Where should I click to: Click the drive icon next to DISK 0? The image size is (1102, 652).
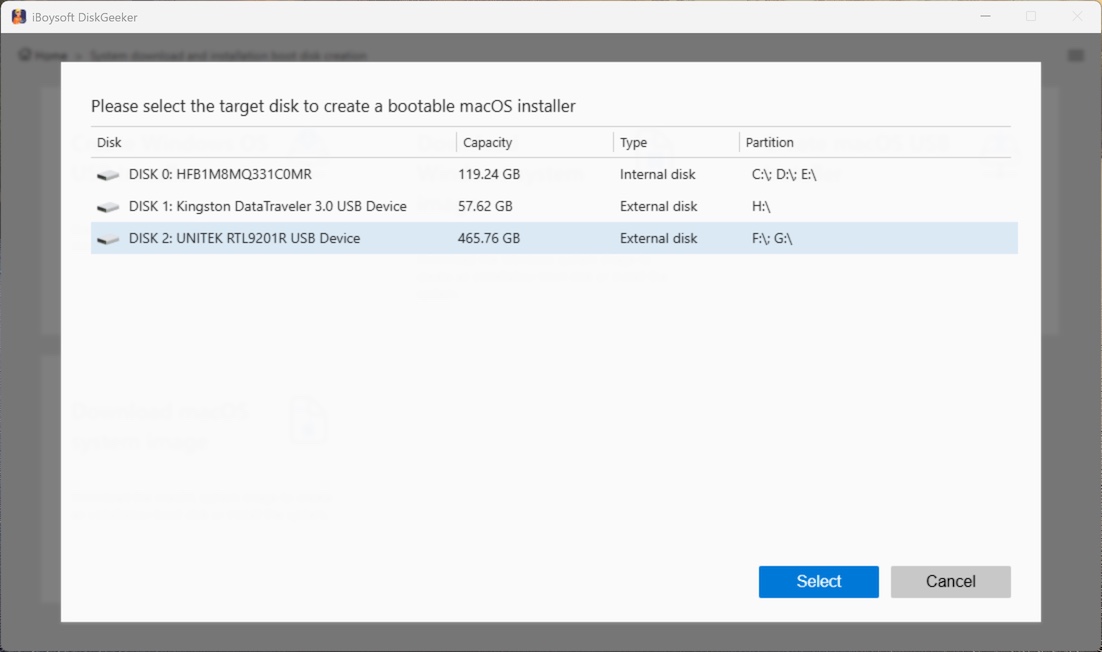click(x=107, y=174)
